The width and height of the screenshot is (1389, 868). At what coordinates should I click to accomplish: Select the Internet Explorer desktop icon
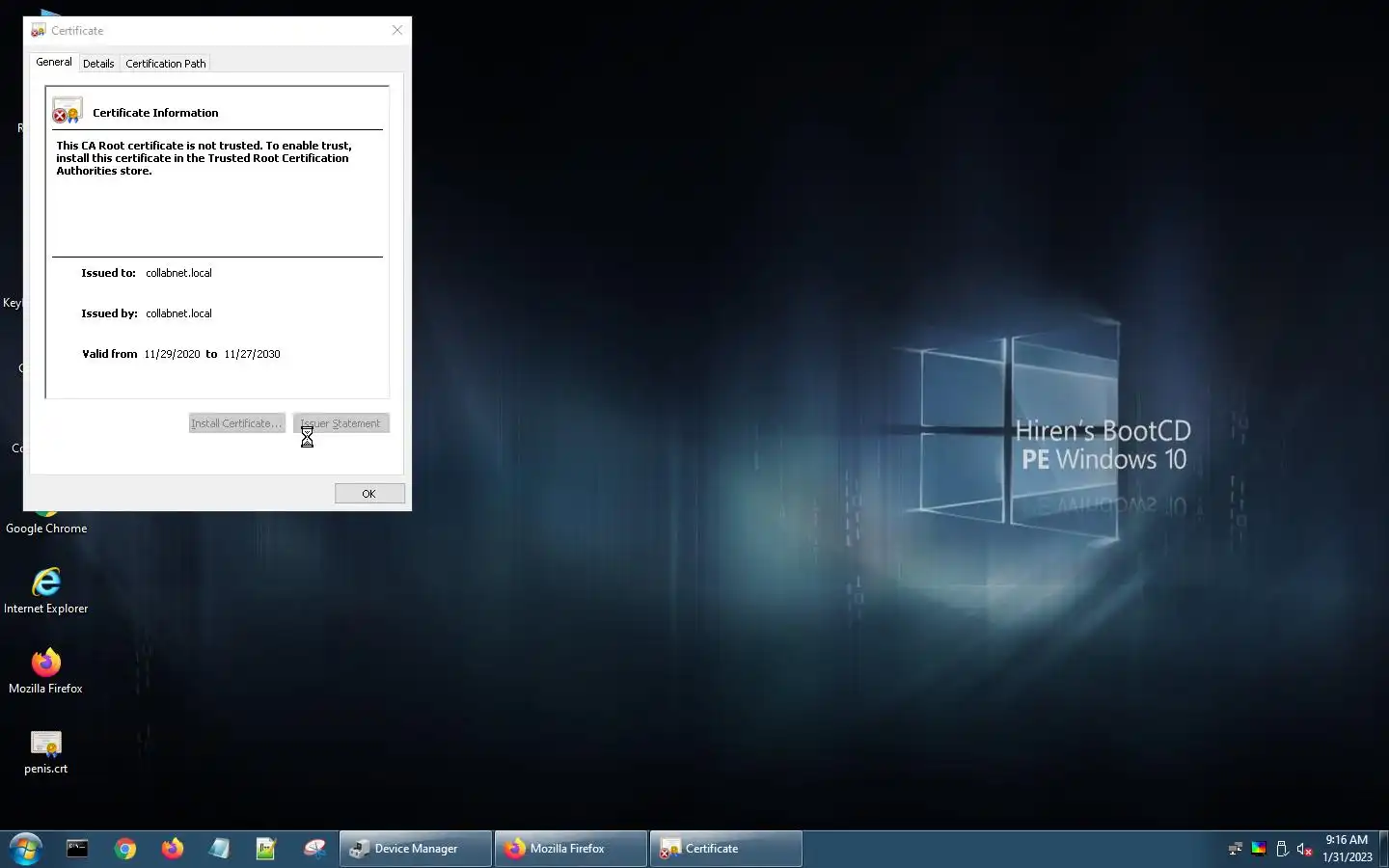pos(45,590)
